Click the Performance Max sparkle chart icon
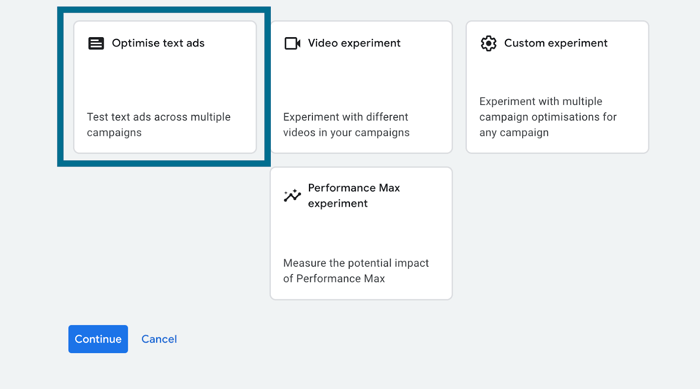 click(x=292, y=196)
